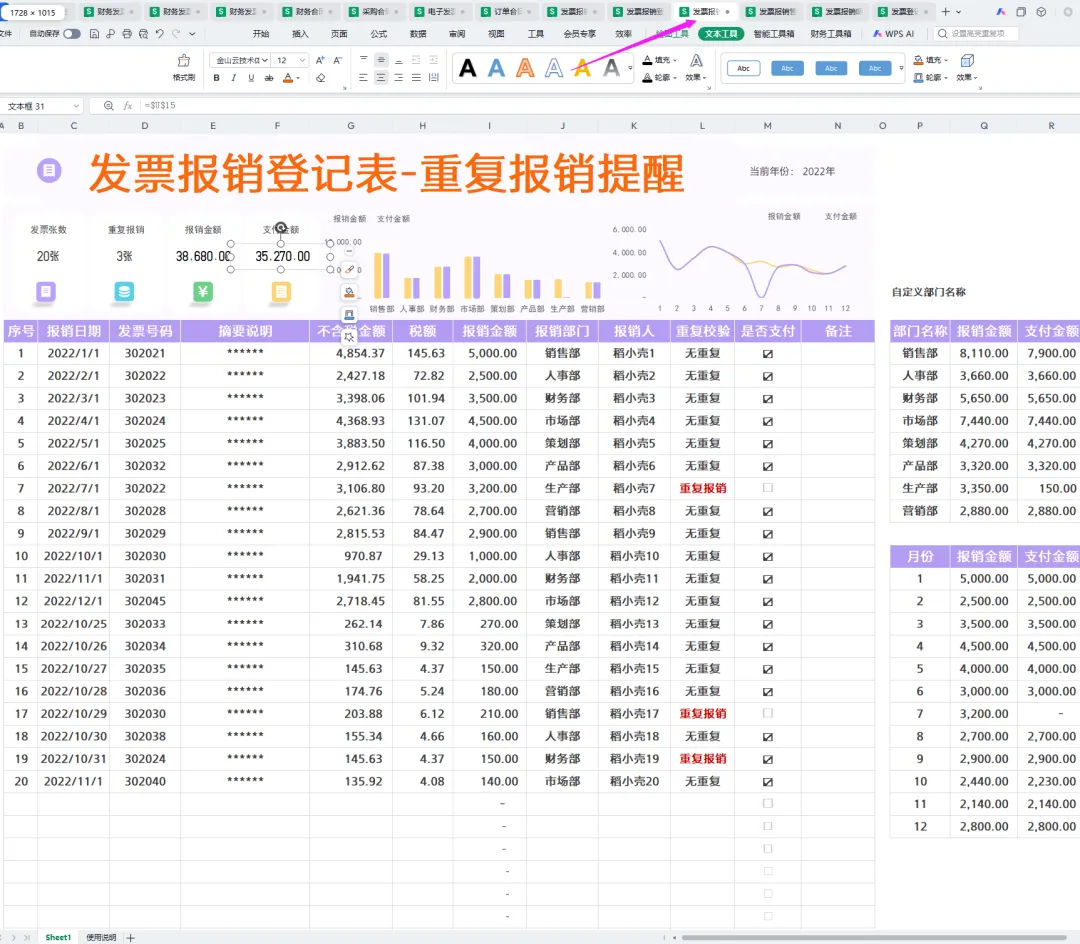1080x944 pixels.
Task: Apply bold formatting with the B icon
Action: point(216,78)
